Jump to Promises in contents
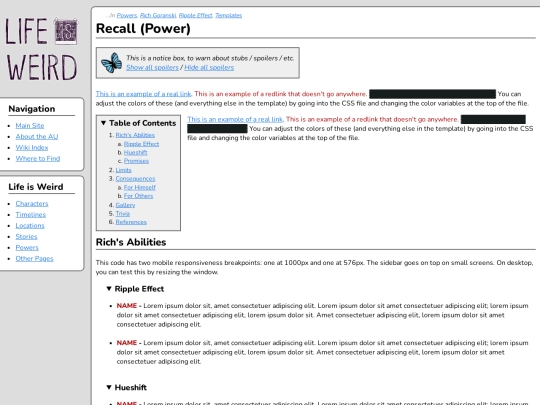Viewport: 540px width, 405px height. point(136,161)
